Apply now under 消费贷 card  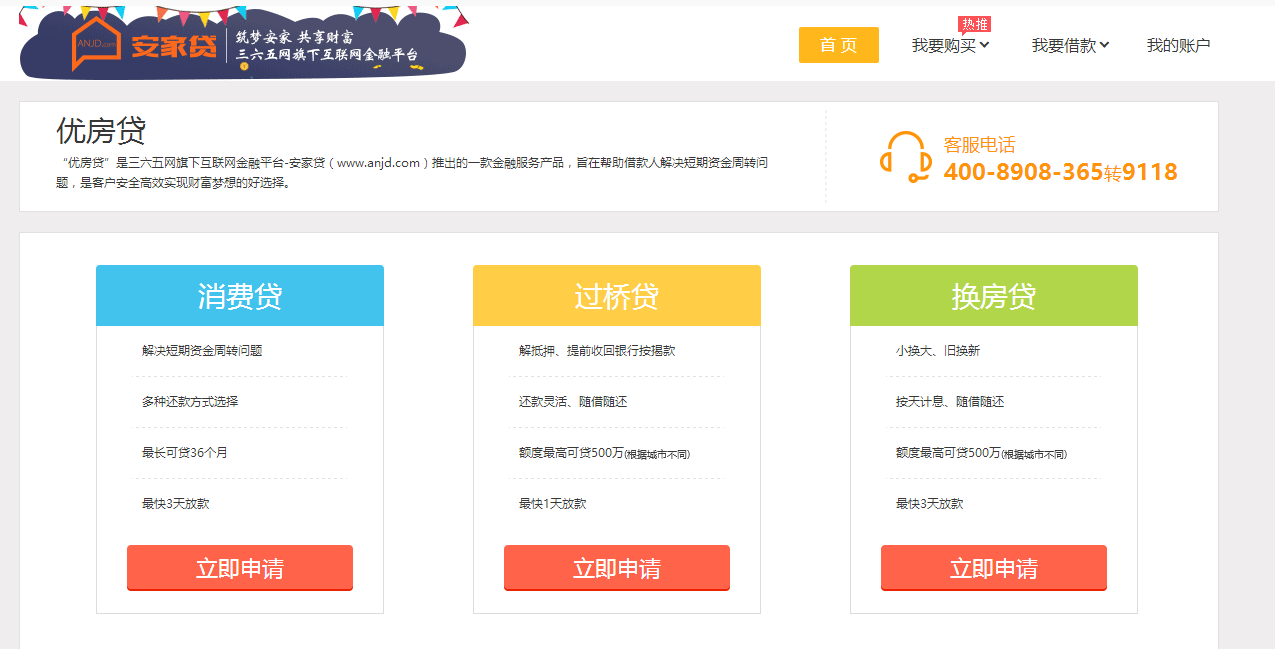click(240, 568)
